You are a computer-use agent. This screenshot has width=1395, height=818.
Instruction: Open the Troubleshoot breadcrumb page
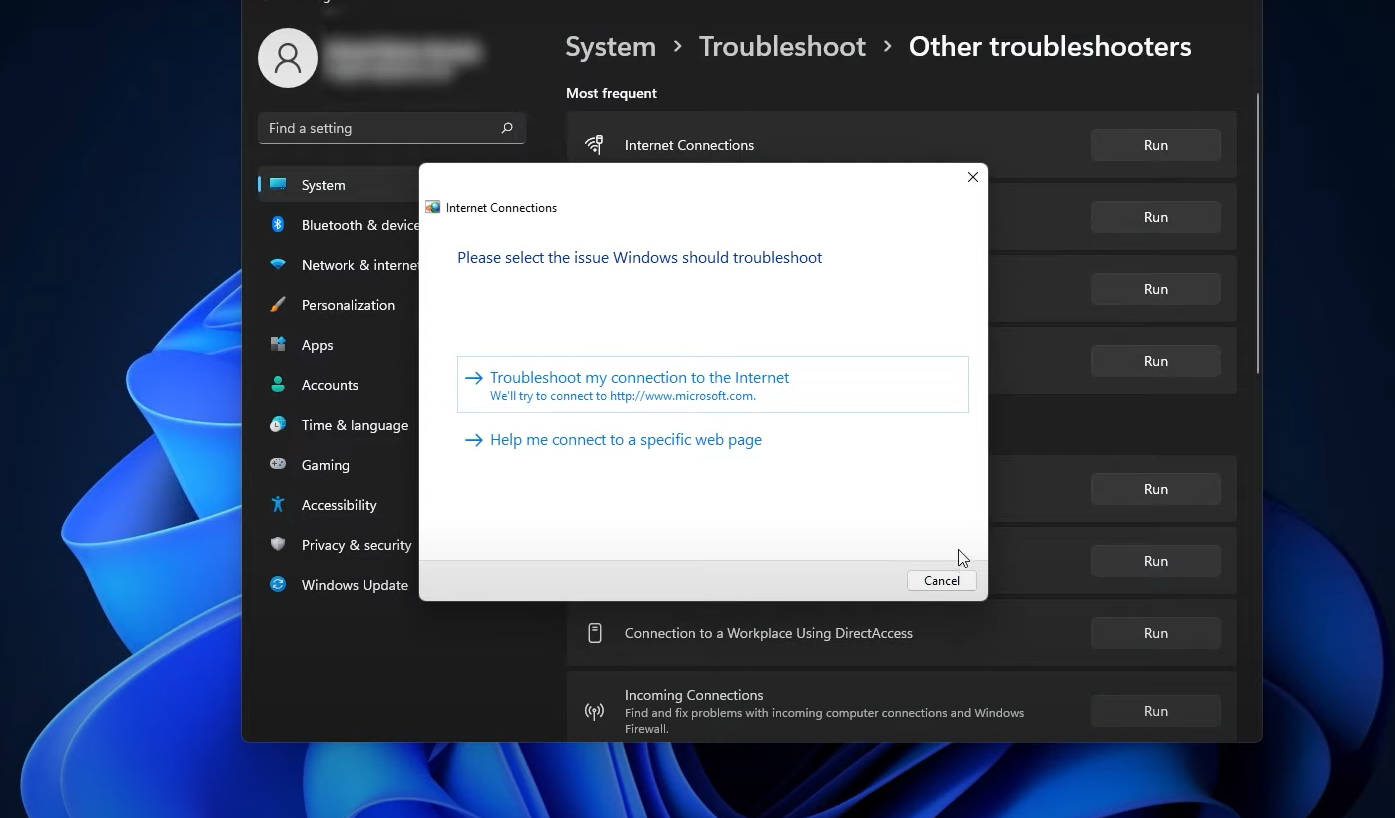pyautogui.click(x=782, y=46)
